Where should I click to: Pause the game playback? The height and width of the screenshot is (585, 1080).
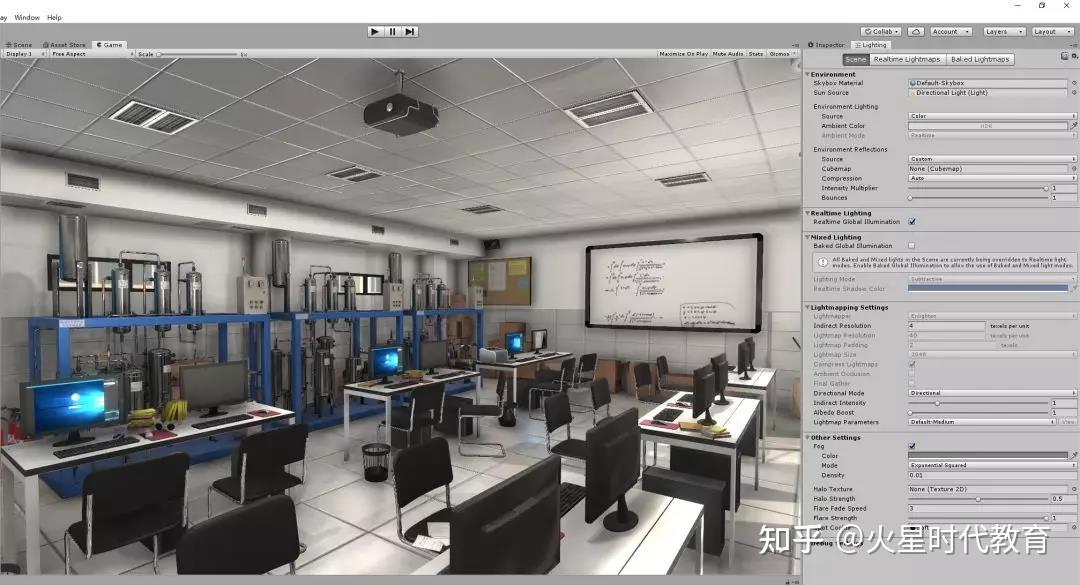click(392, 31)
